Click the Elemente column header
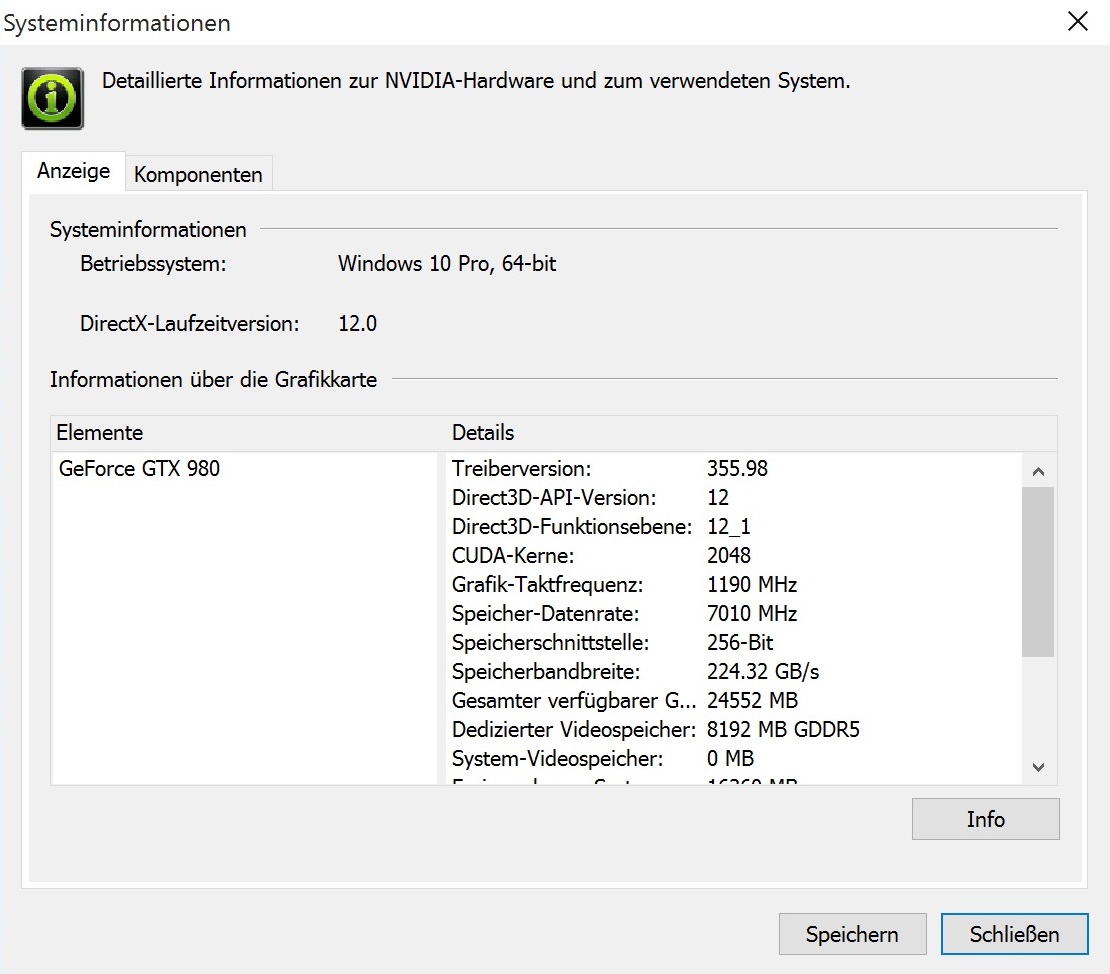The width and height of the screenshot is (1110, 974). [x=100, y=433]
